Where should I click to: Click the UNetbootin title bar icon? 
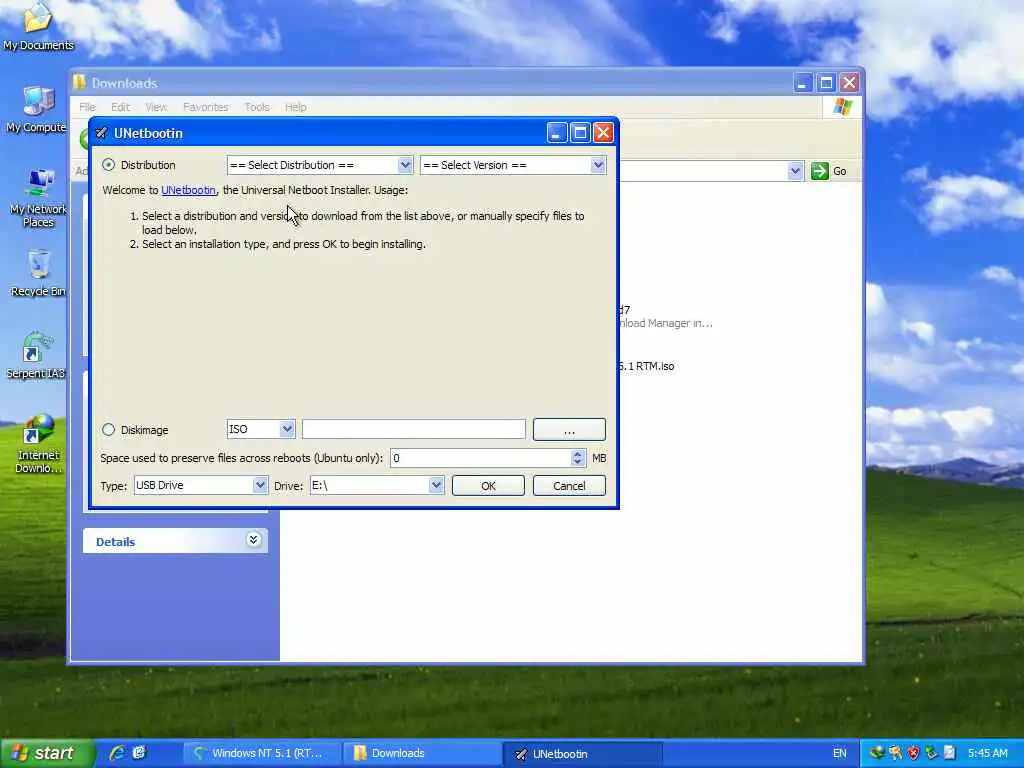click(x=101, y=133)
